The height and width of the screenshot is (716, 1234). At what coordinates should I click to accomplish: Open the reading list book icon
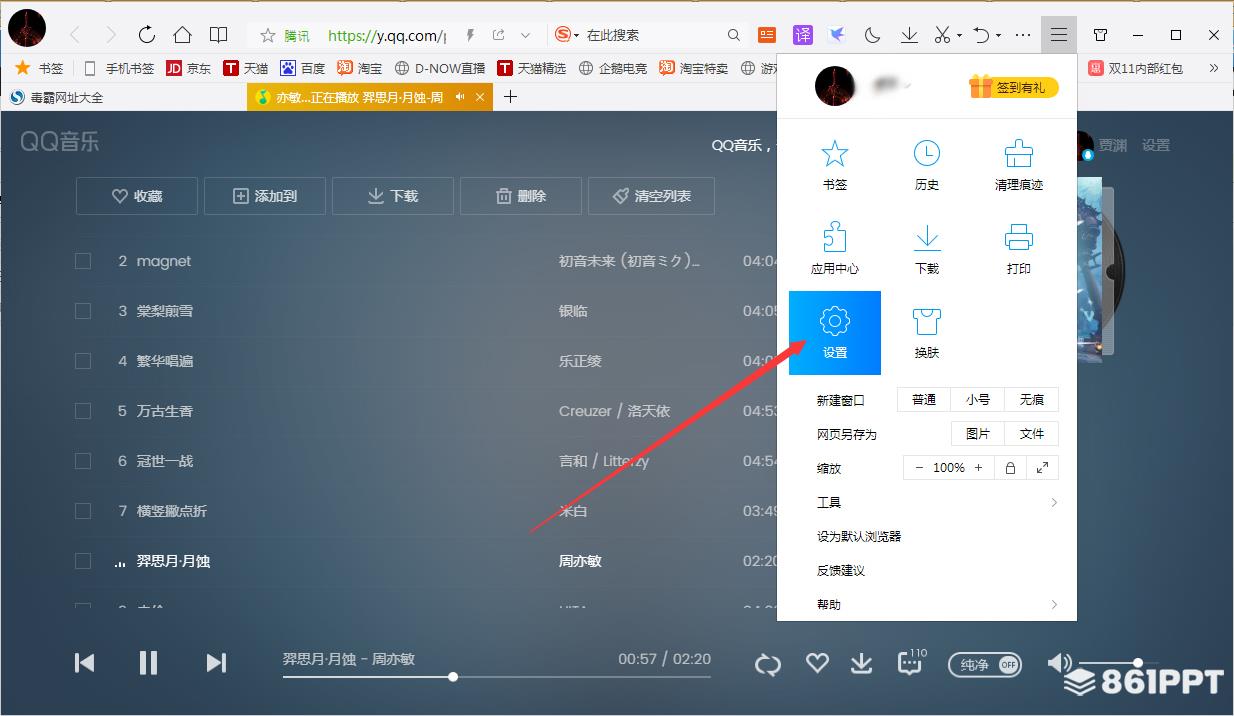[x=218, y=35]
